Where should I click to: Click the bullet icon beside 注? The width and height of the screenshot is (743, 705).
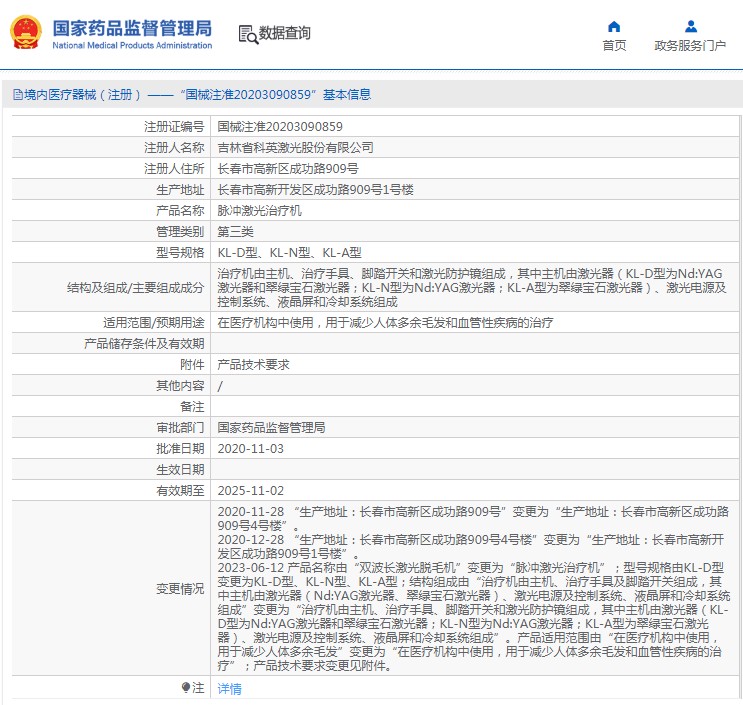point(186,687)
